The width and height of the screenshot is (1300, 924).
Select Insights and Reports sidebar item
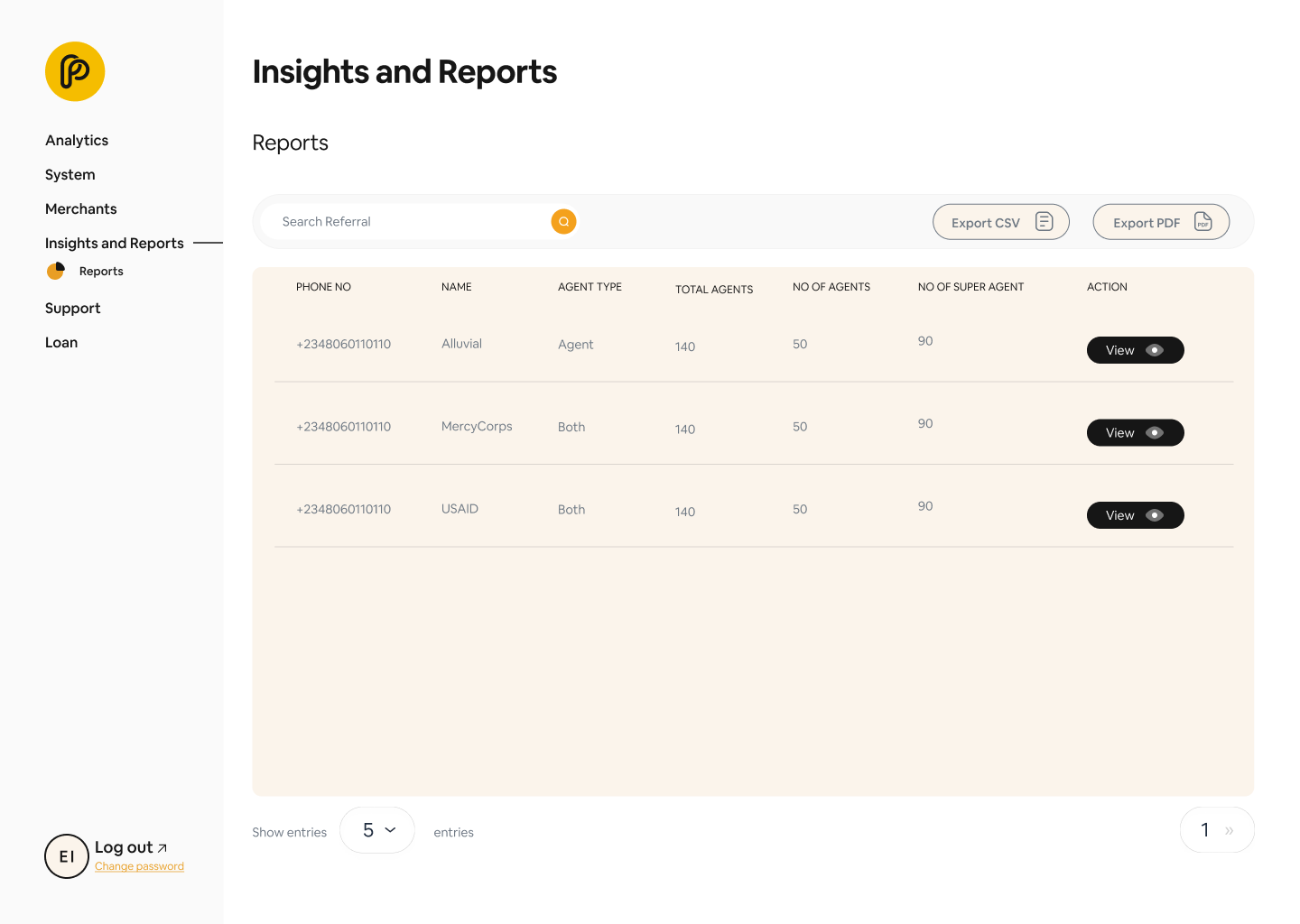point(115,243)
